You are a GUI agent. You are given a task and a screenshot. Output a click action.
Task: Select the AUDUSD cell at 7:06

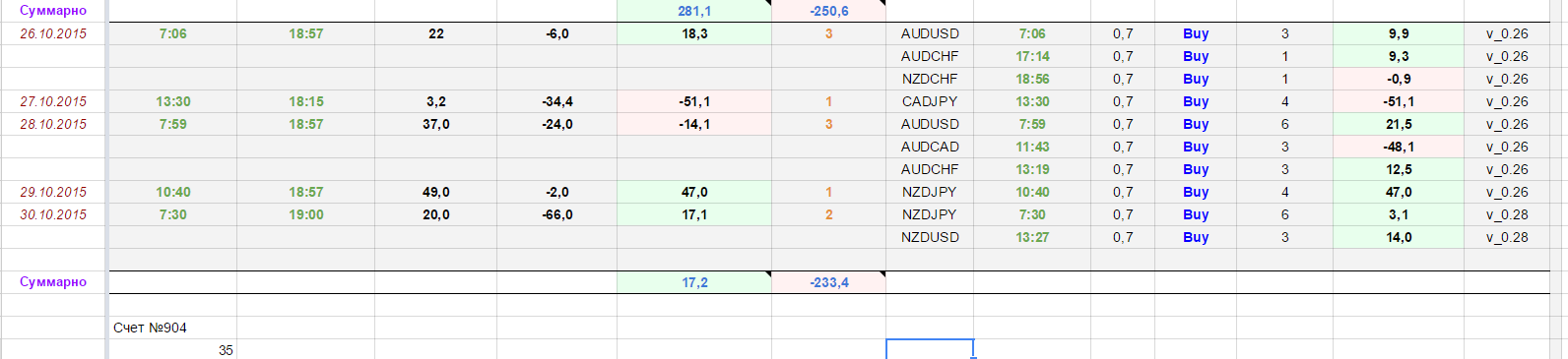[x=930, y=33]
